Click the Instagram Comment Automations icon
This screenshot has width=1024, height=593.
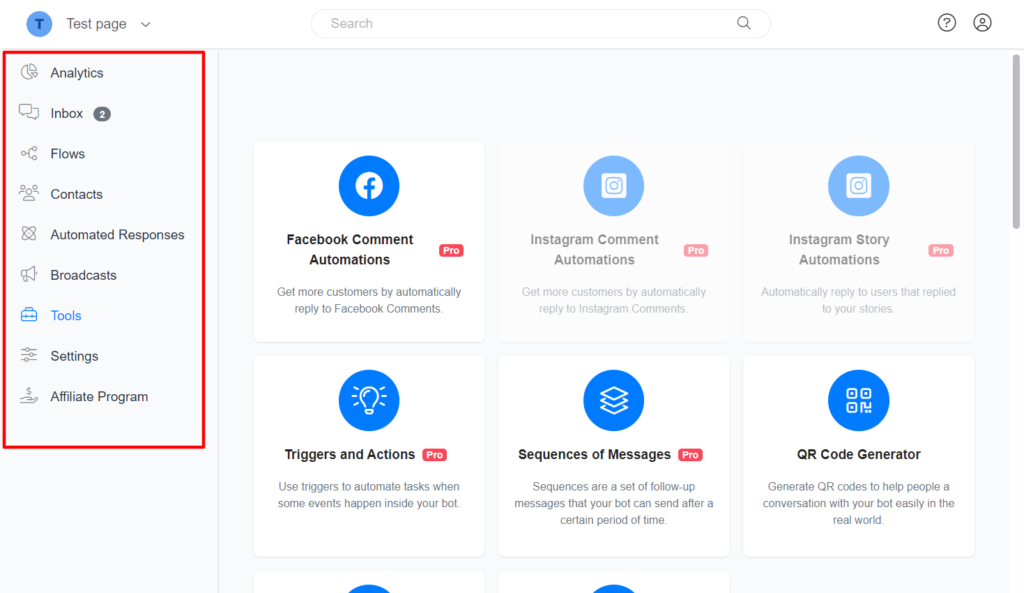click(x=614, y=185)
